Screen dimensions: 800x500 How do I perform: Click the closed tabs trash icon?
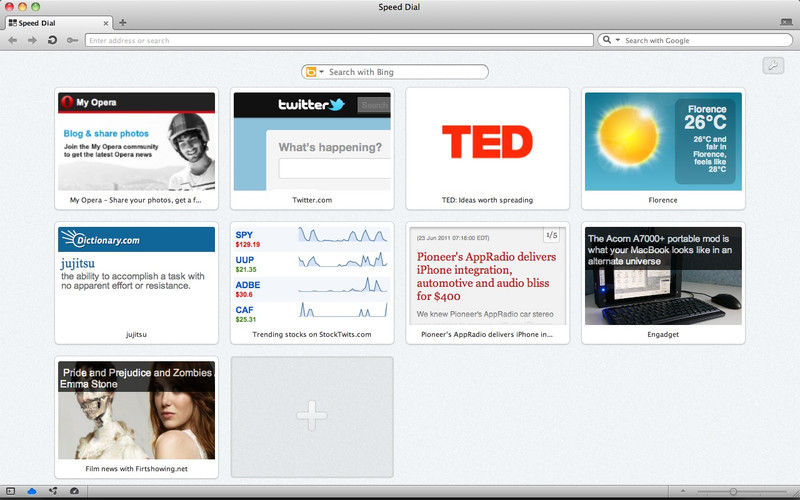pos(786,22)
